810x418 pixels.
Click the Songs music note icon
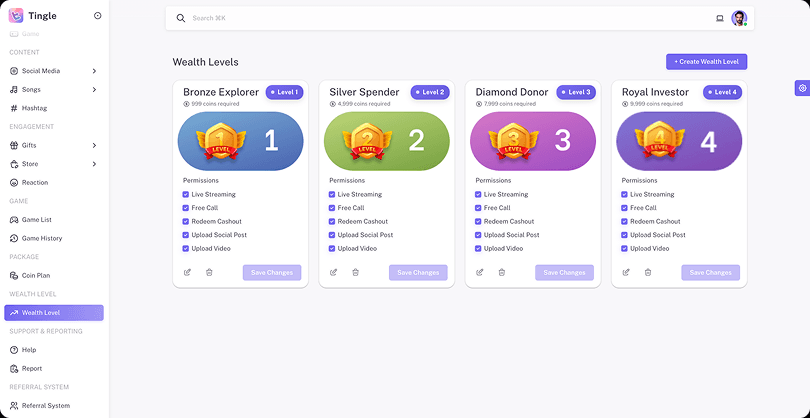coord(14,89)
